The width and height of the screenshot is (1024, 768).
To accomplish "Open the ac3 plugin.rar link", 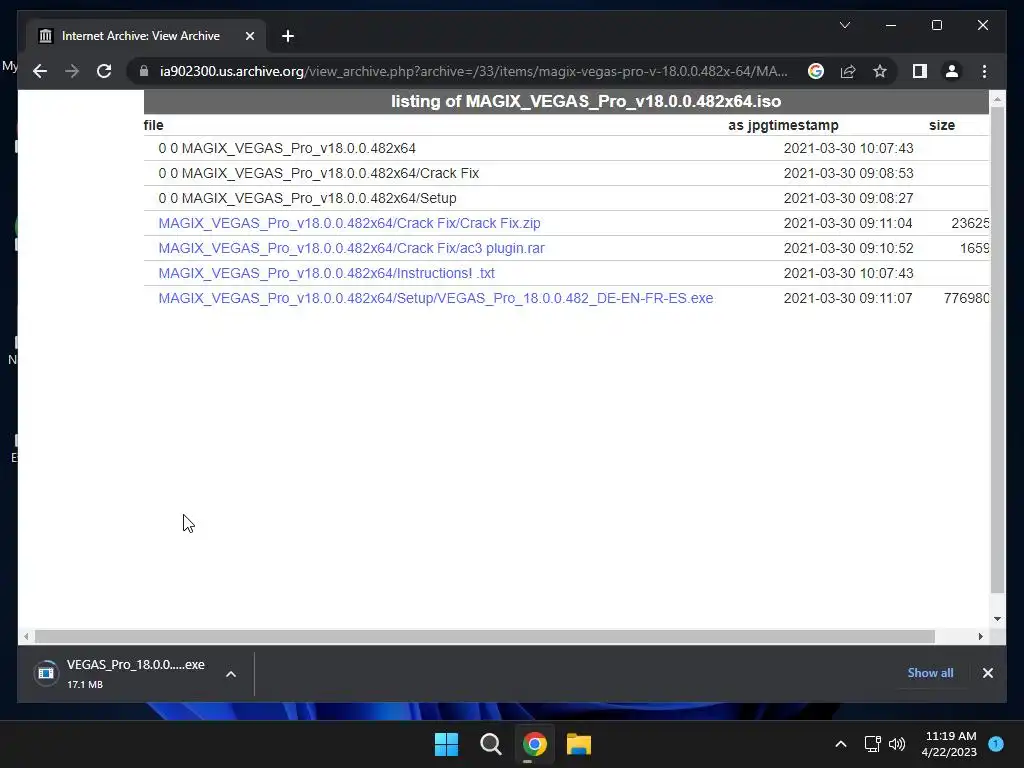I will [x=351, y=248].
